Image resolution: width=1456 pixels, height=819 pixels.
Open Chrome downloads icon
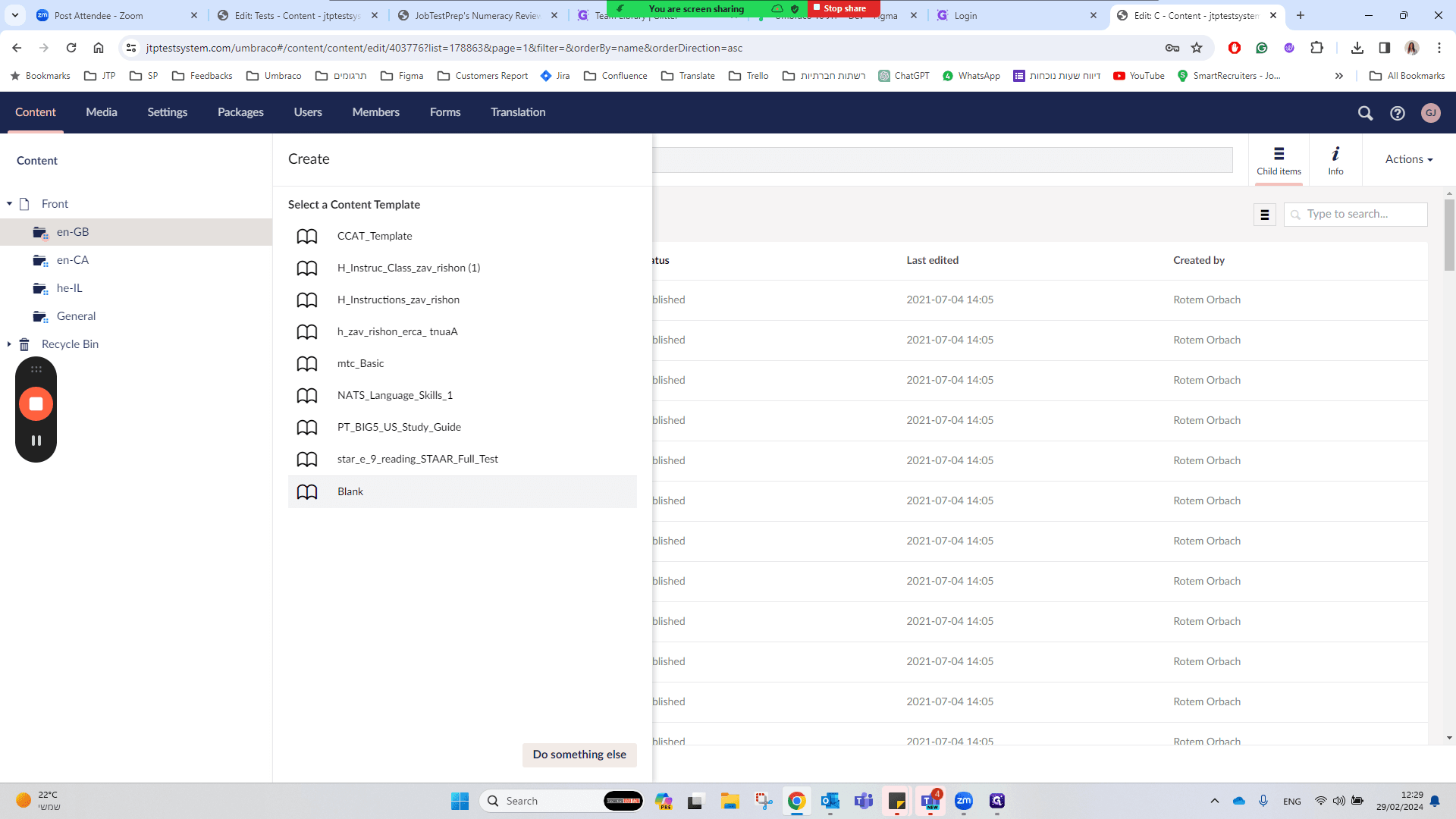pyautogui.click(x=1357, y=48)
